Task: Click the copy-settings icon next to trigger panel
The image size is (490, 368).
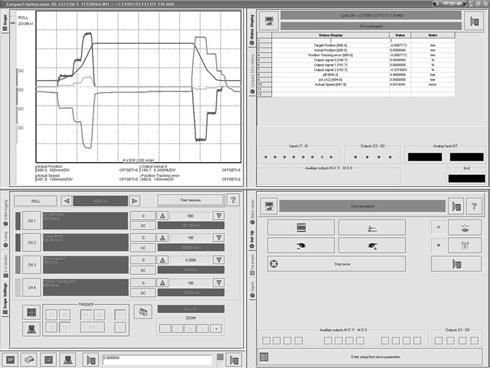Action: tap(143, 312)
